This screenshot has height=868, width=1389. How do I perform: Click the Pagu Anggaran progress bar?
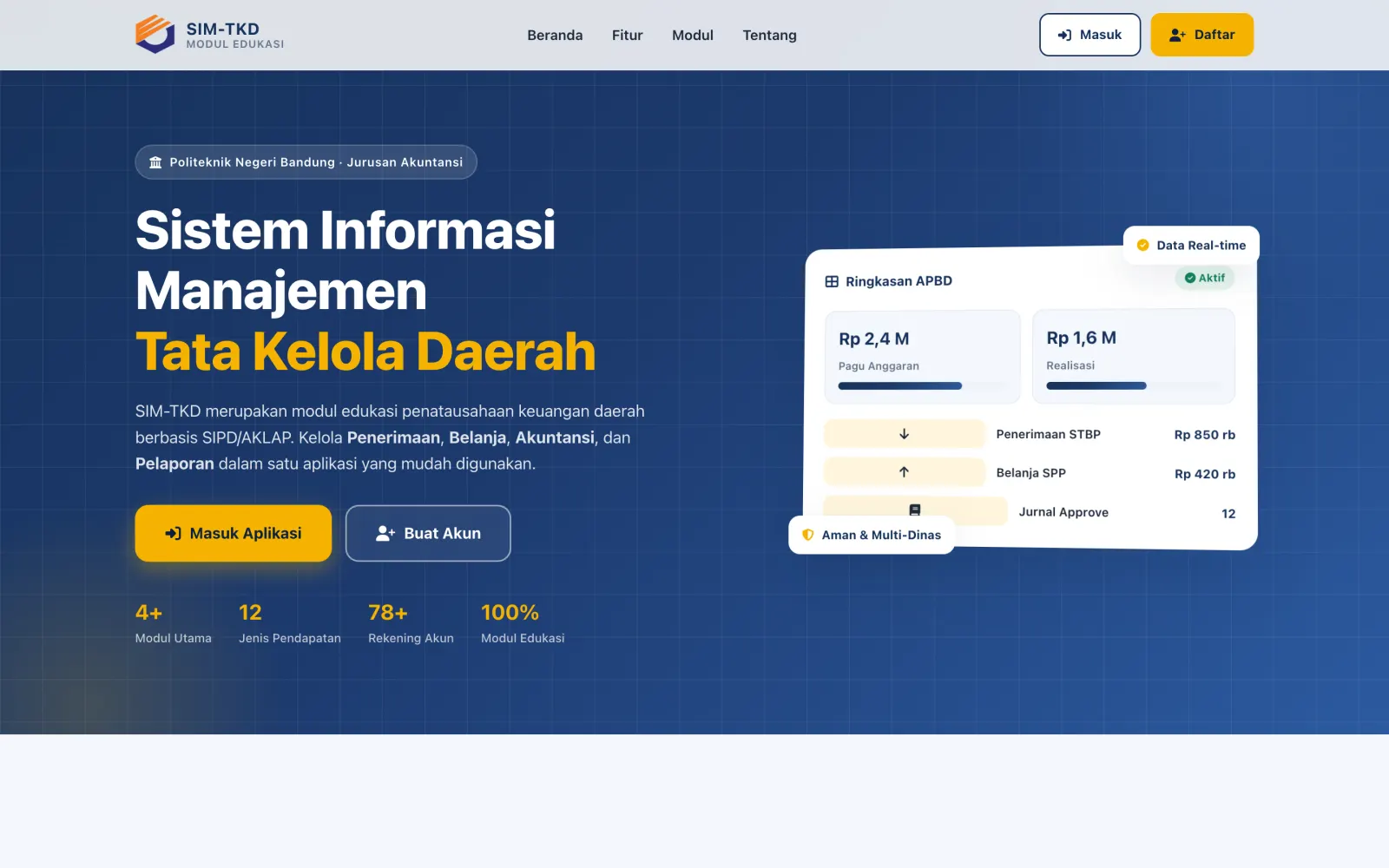[923, 386]
